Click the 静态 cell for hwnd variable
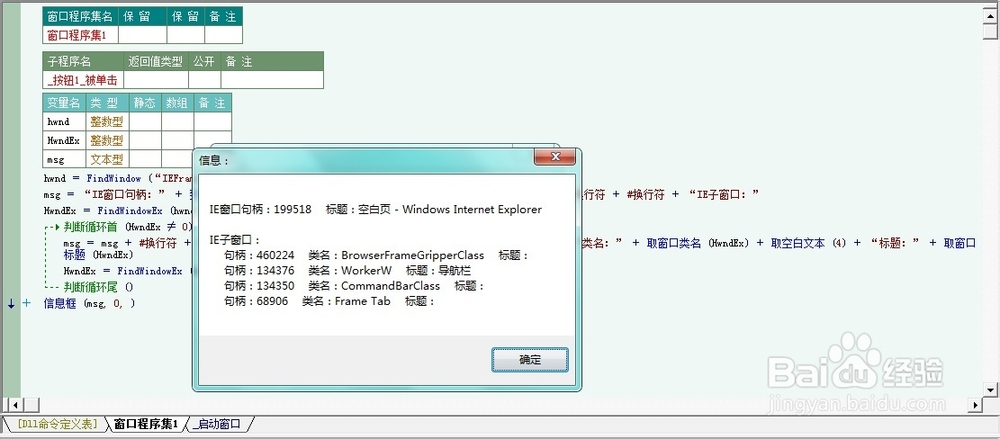 click(145, 121)
